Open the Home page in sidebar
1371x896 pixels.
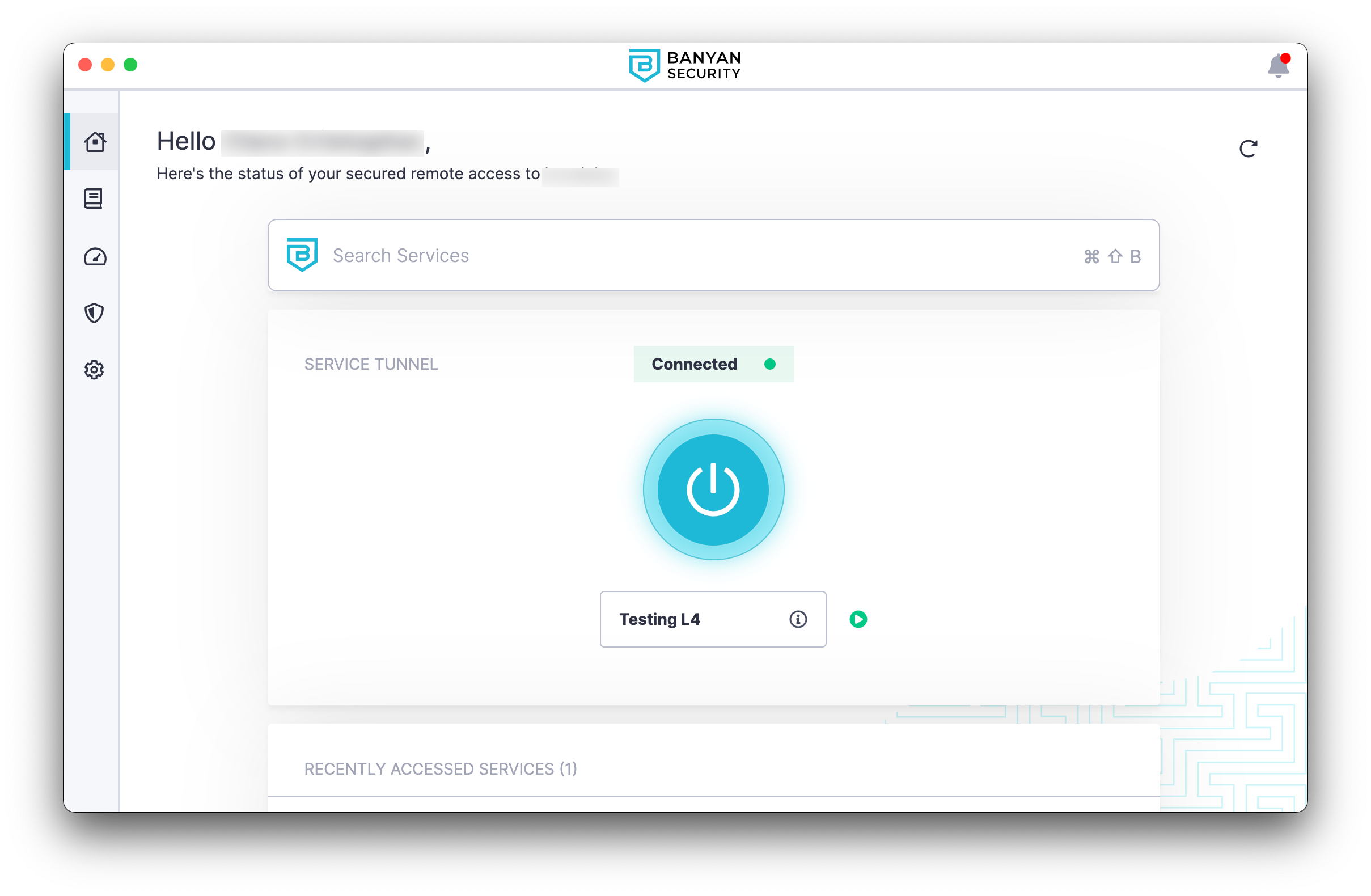point(95,142)
